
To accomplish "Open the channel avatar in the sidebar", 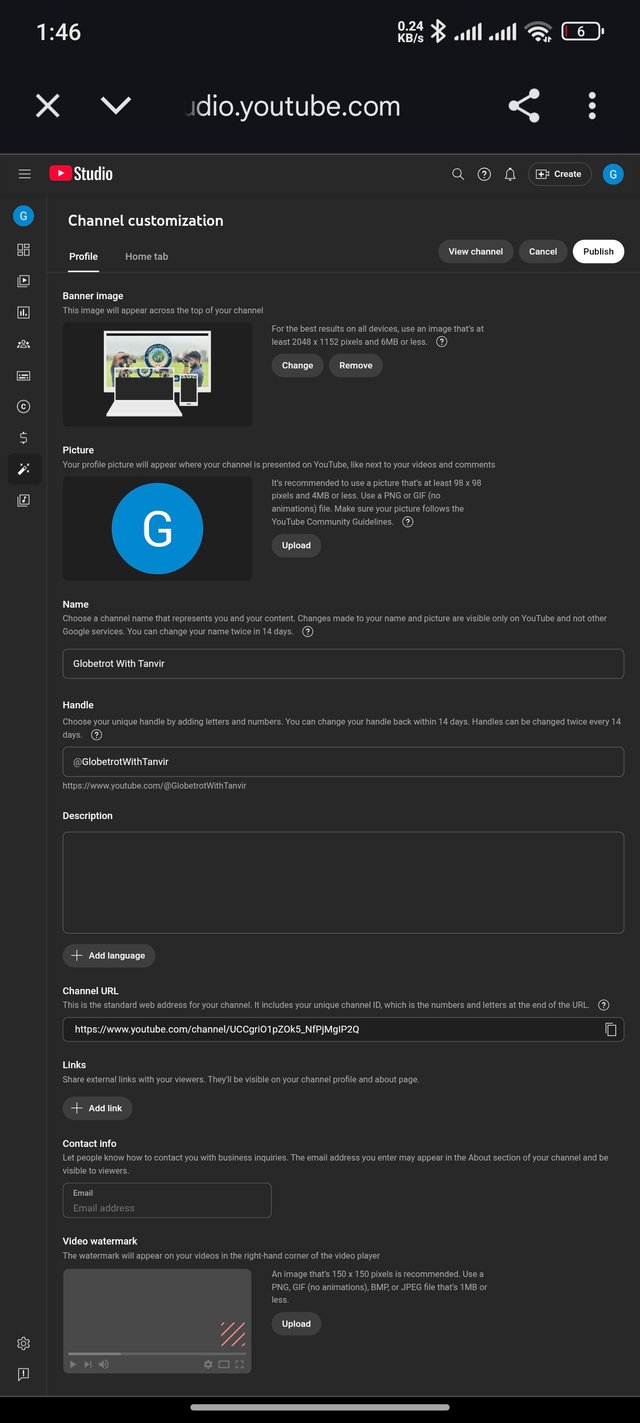I will point(23,215).
